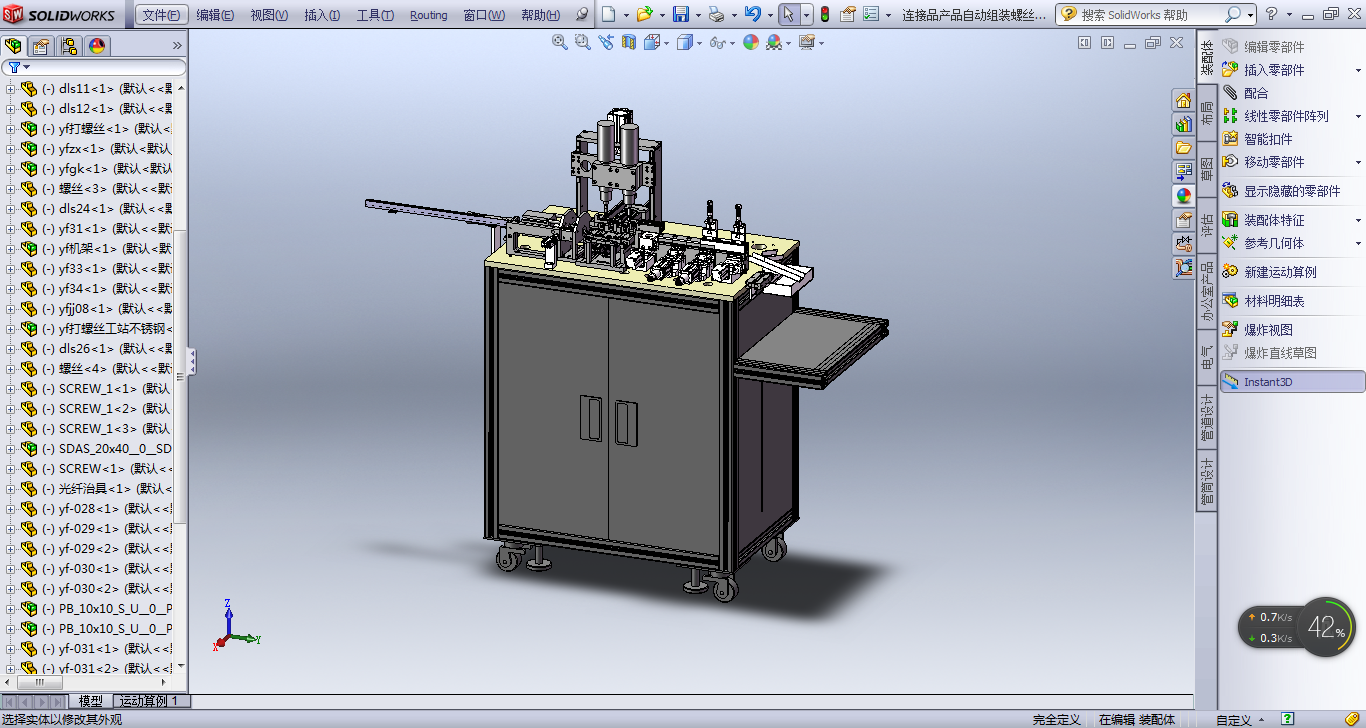Click the Save icon in the top toolbar

[680, 14]
